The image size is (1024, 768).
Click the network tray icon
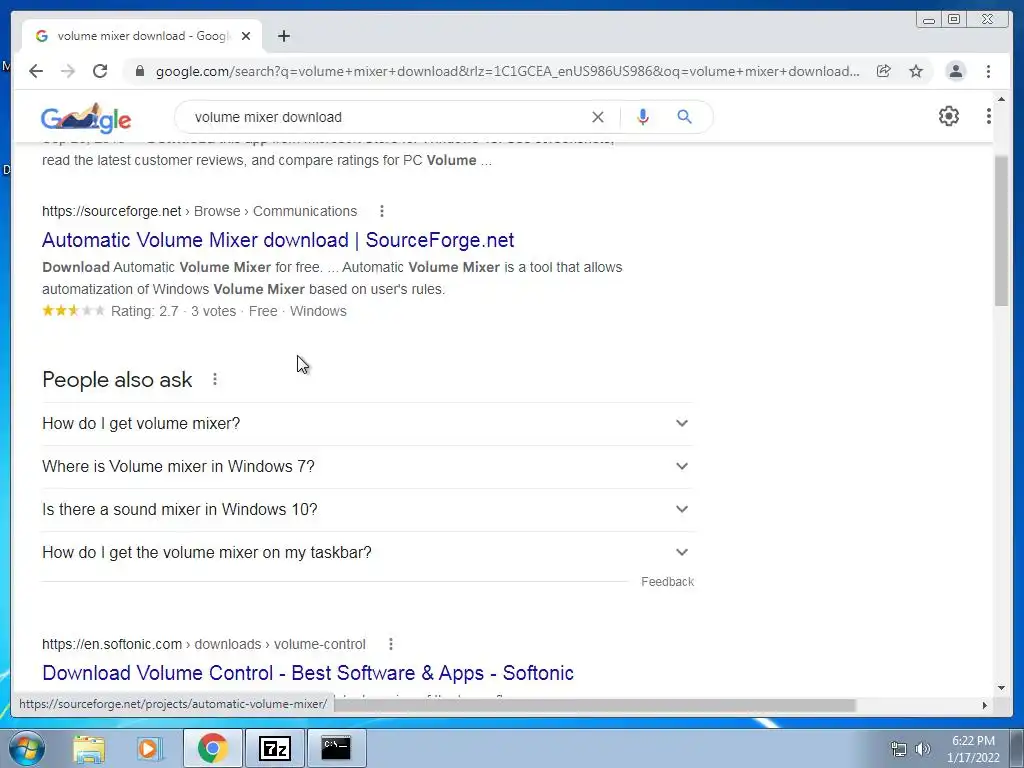(899, 749)
